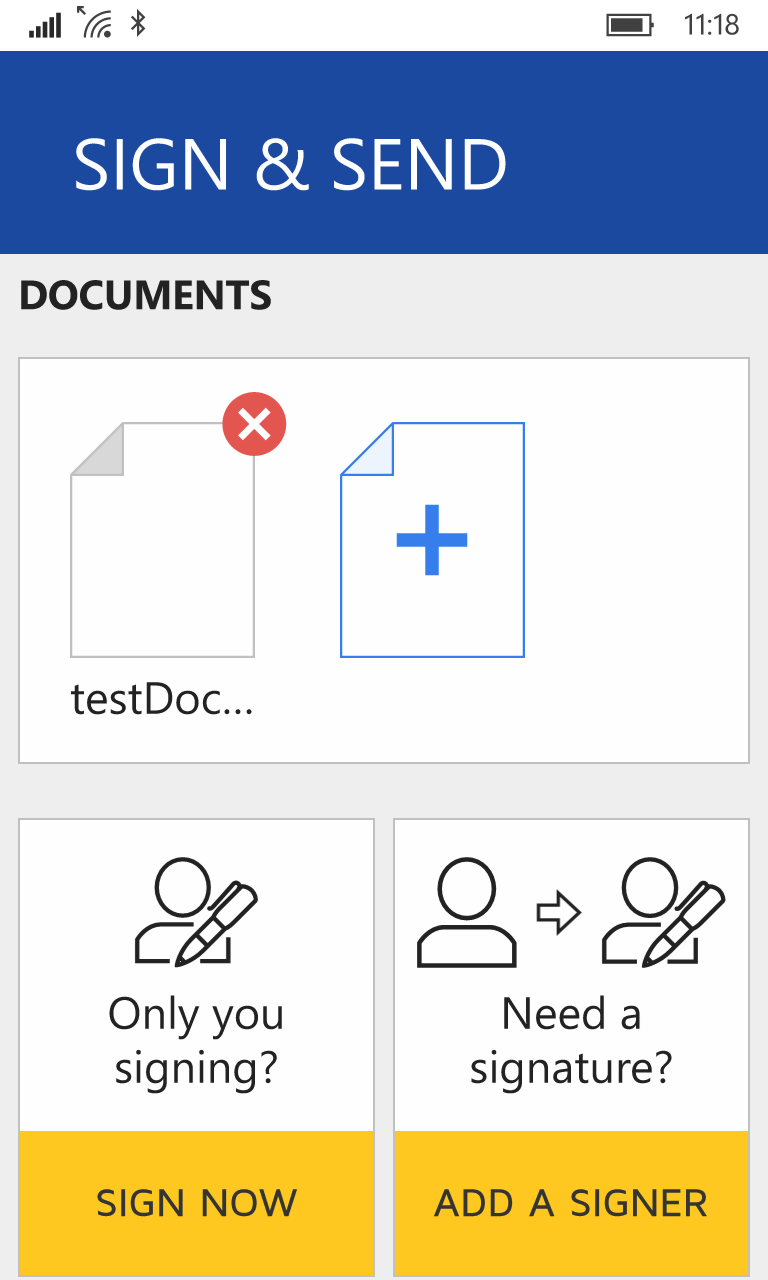The height and width of the screenshot is (1280, 768).
Task: Tap the cellular signal strength icon
Action: tap(45, 25)
